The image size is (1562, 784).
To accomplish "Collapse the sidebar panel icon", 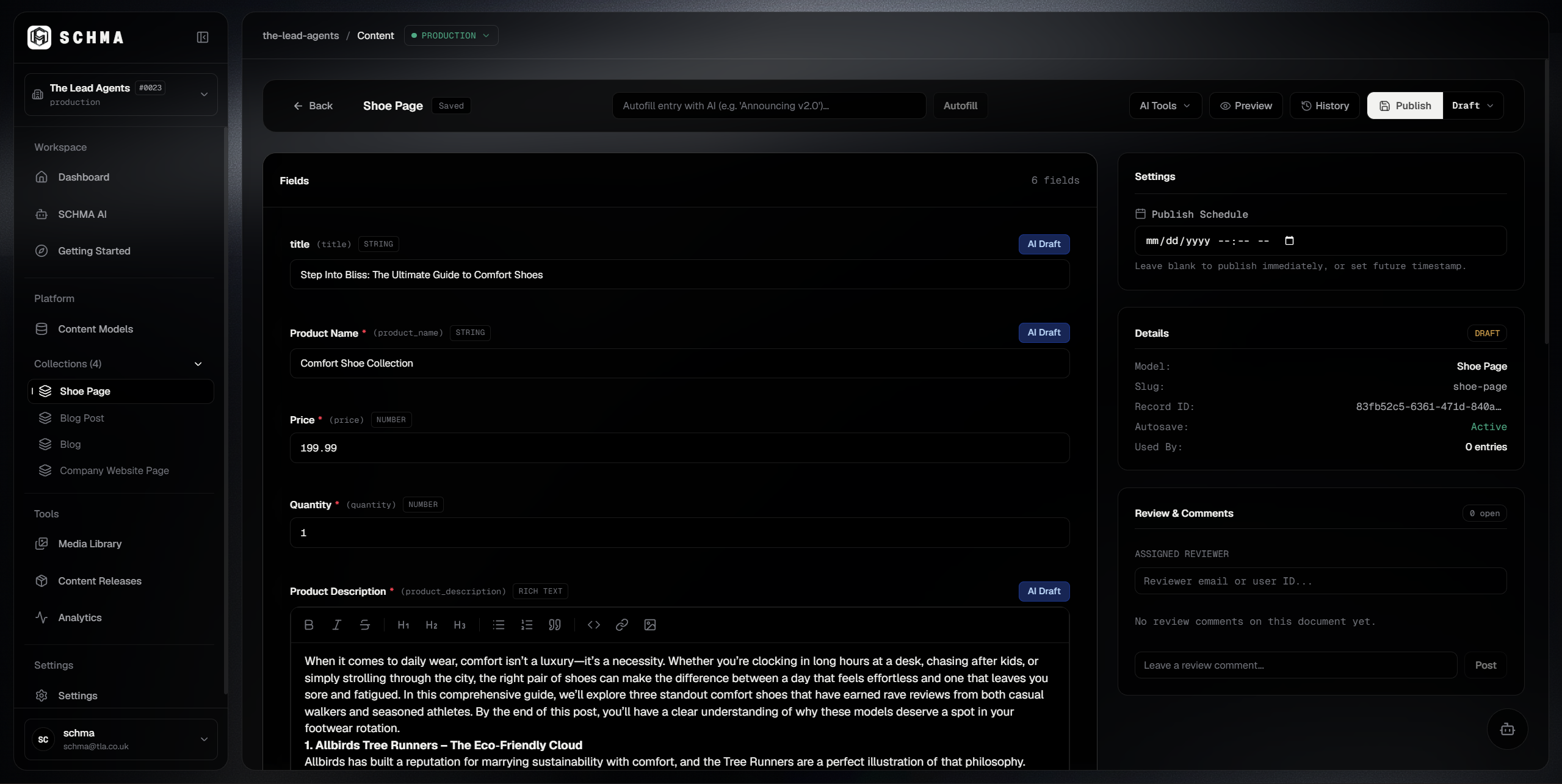I will 203,37.
